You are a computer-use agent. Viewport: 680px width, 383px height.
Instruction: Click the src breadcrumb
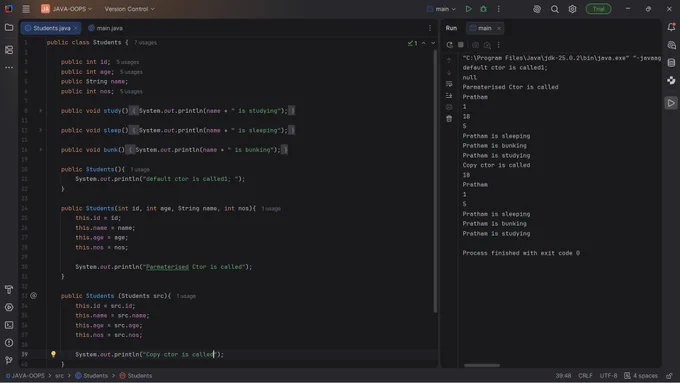pyautogui.click(x=59, y=376)
